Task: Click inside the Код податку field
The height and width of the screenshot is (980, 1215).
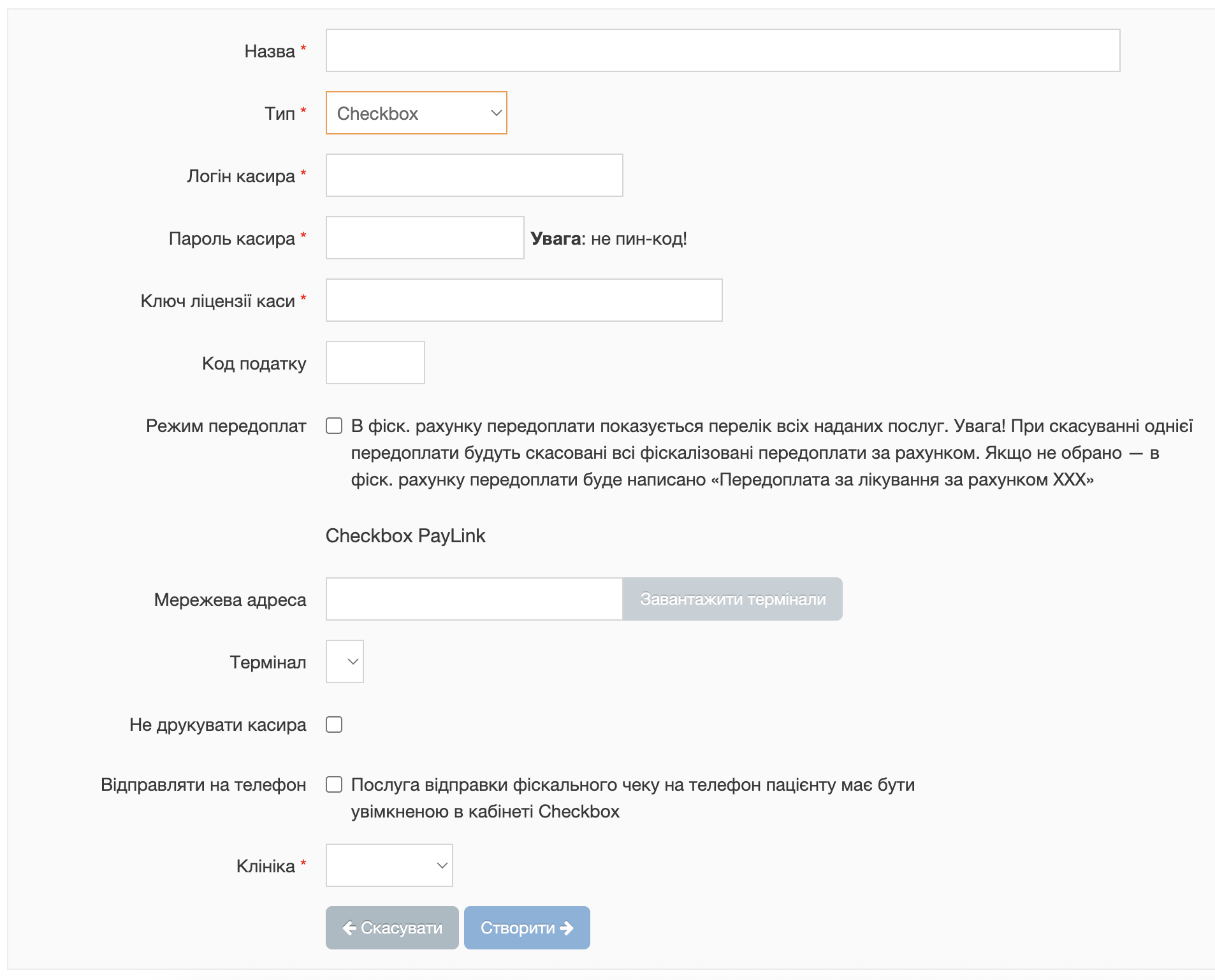Action: pos(375,362)
